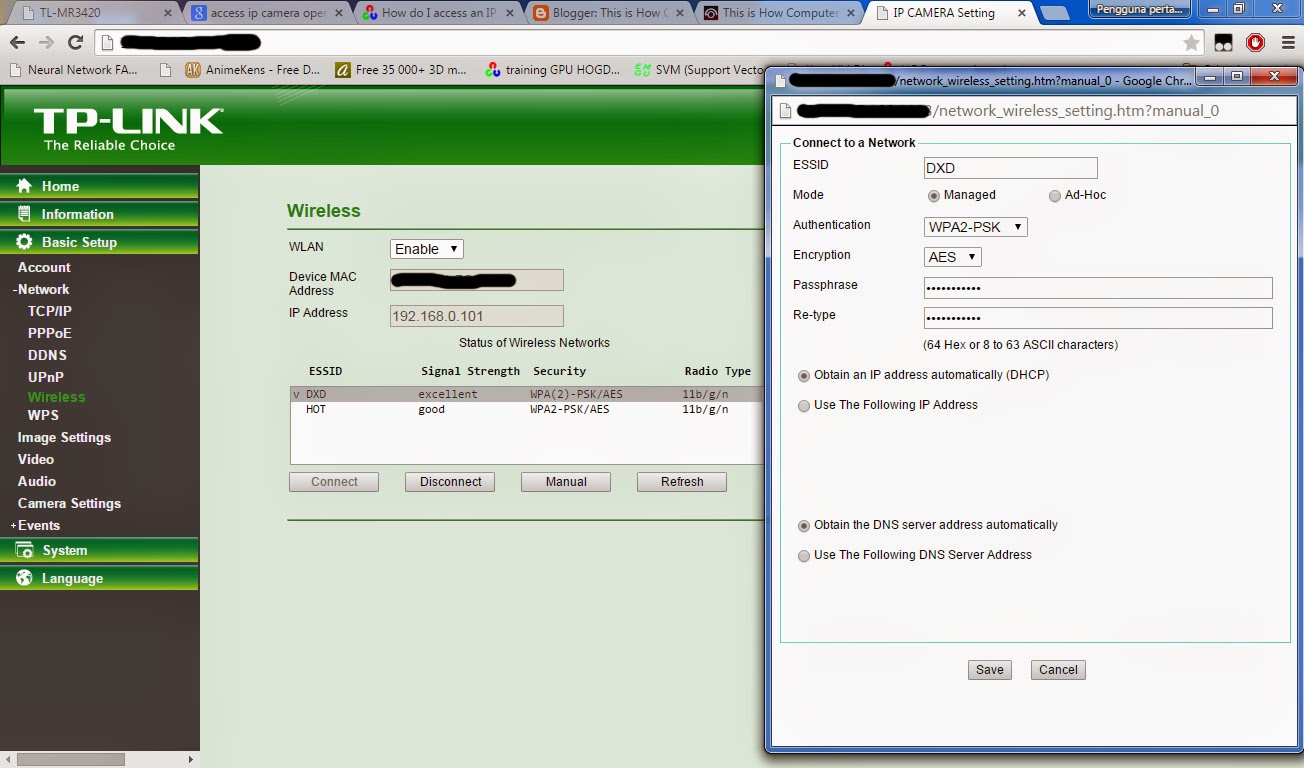Select Use The Following DNS Server Address
The width and height of the screenshot is (1304, 768).
(804, 556)
